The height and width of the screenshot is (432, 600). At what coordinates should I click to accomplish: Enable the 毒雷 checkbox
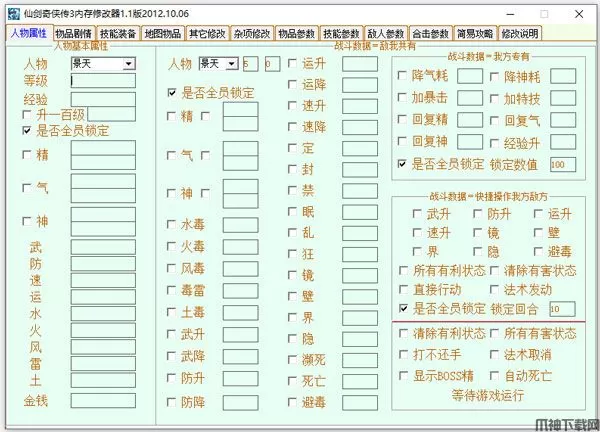[x=171, y=290]
